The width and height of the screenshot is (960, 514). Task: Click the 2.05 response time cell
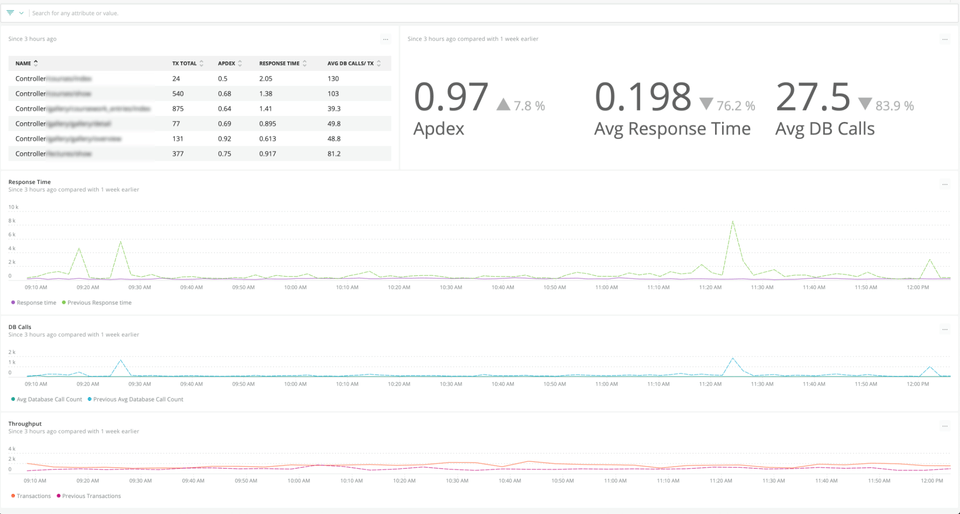tap(266, 78)
